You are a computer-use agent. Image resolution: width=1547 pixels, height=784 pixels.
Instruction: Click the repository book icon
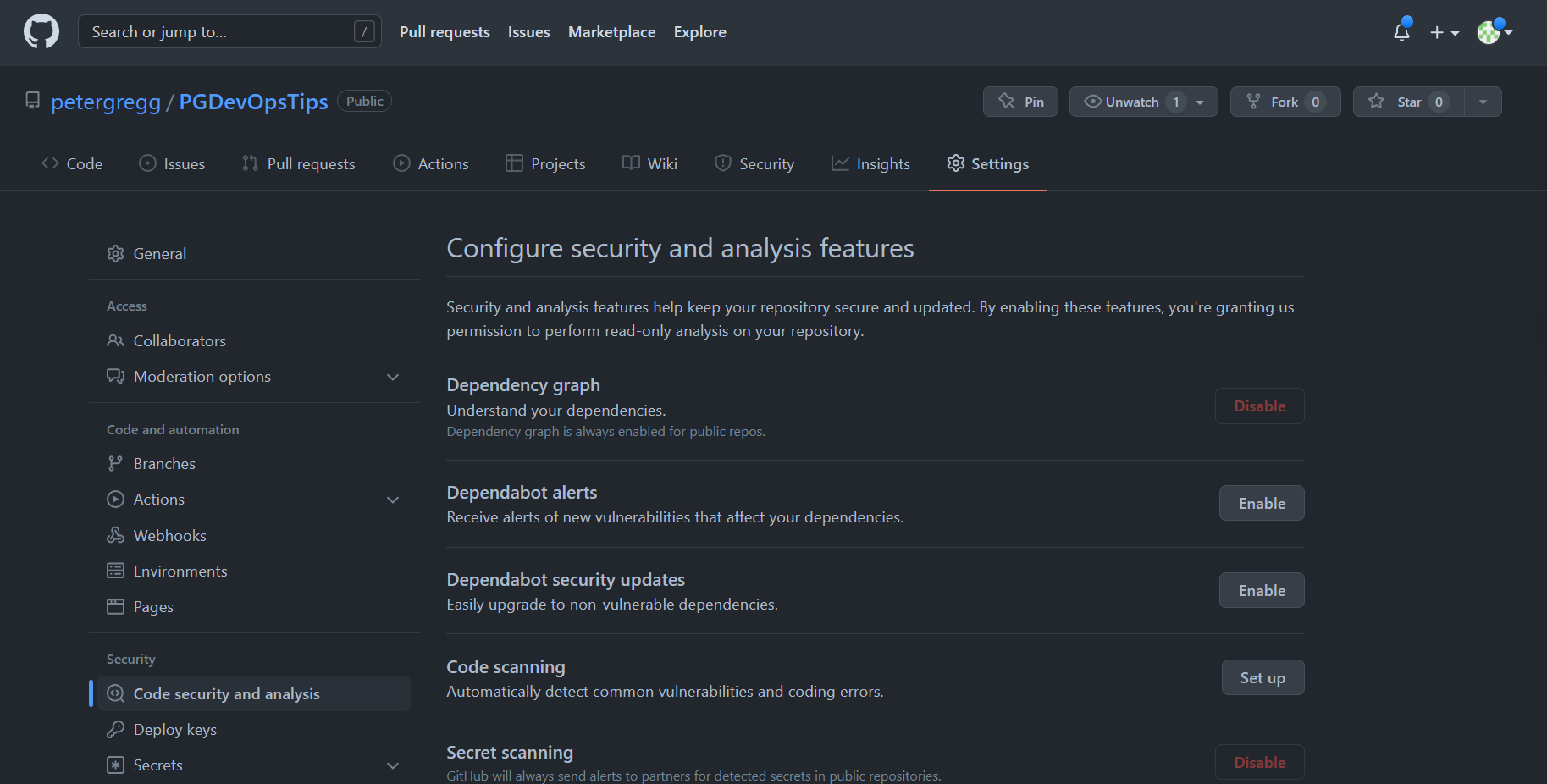[33, 101]
